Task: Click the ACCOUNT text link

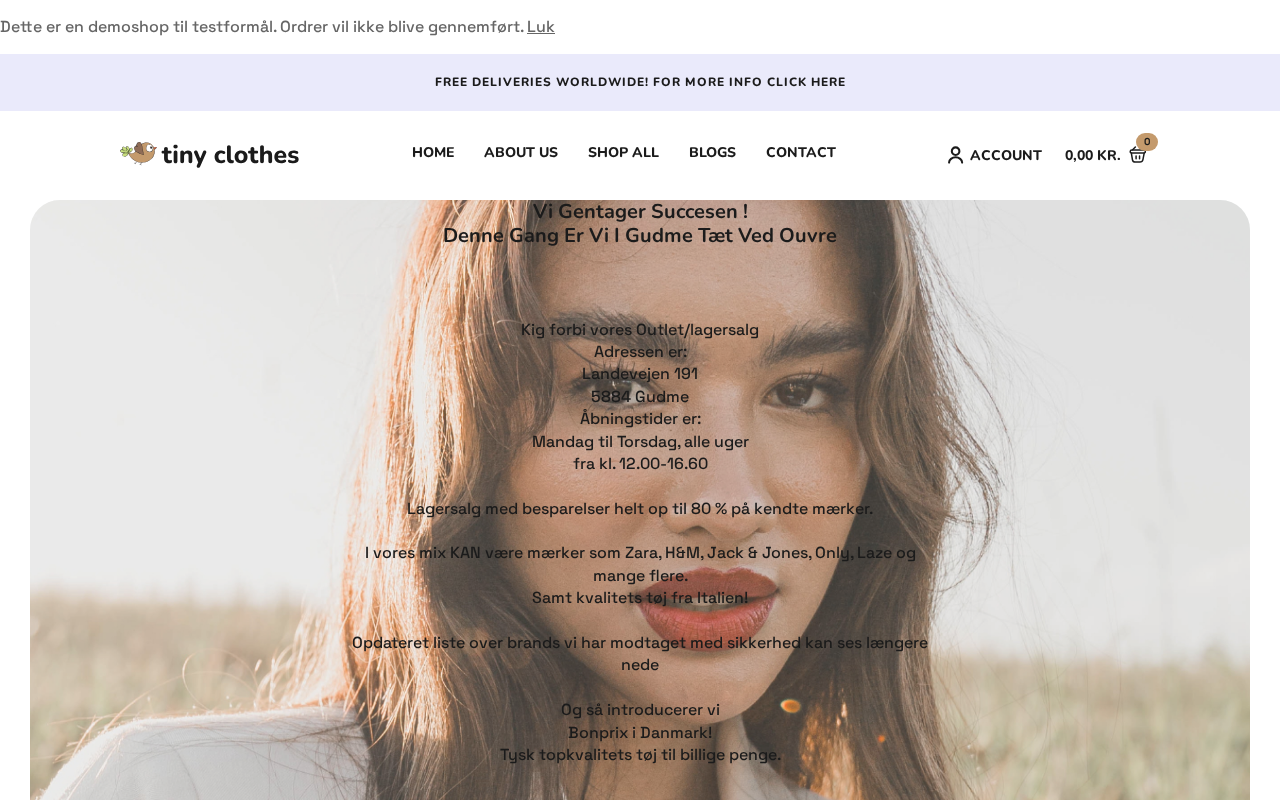Action: pyautogui.click(x=1006, y=155)
